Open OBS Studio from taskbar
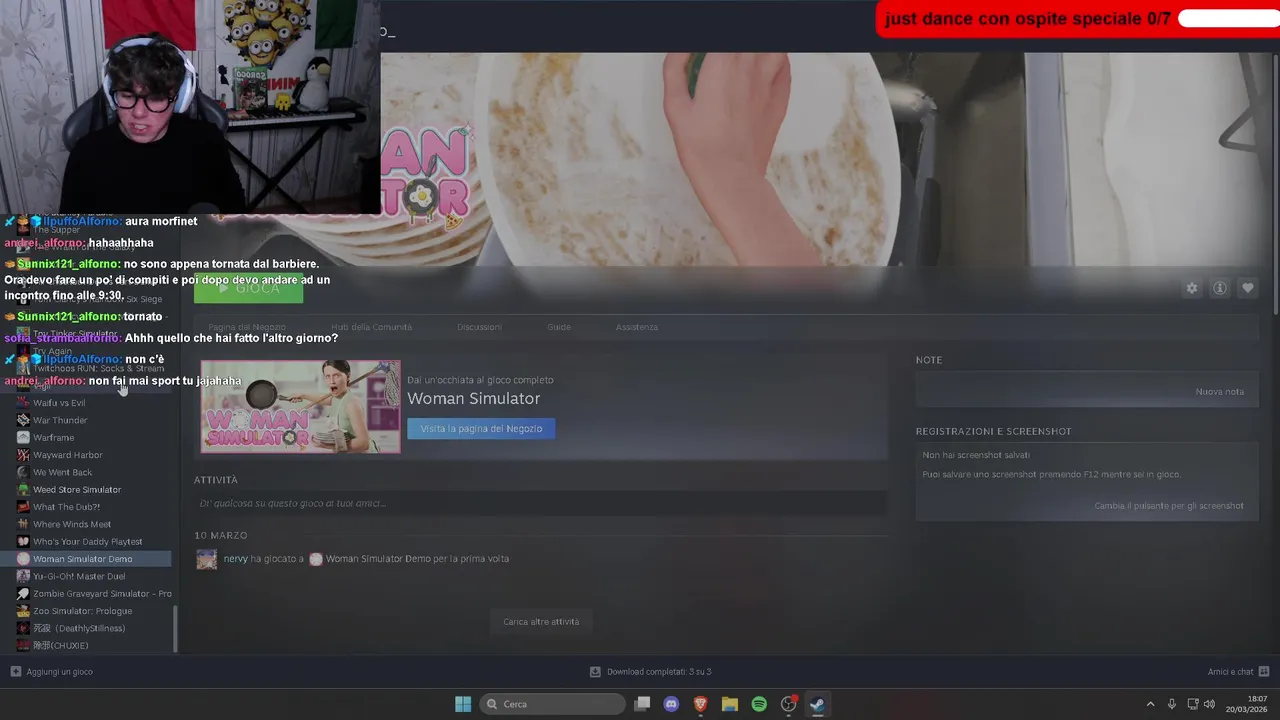1280x720 pixels. [x=788, y=704]
